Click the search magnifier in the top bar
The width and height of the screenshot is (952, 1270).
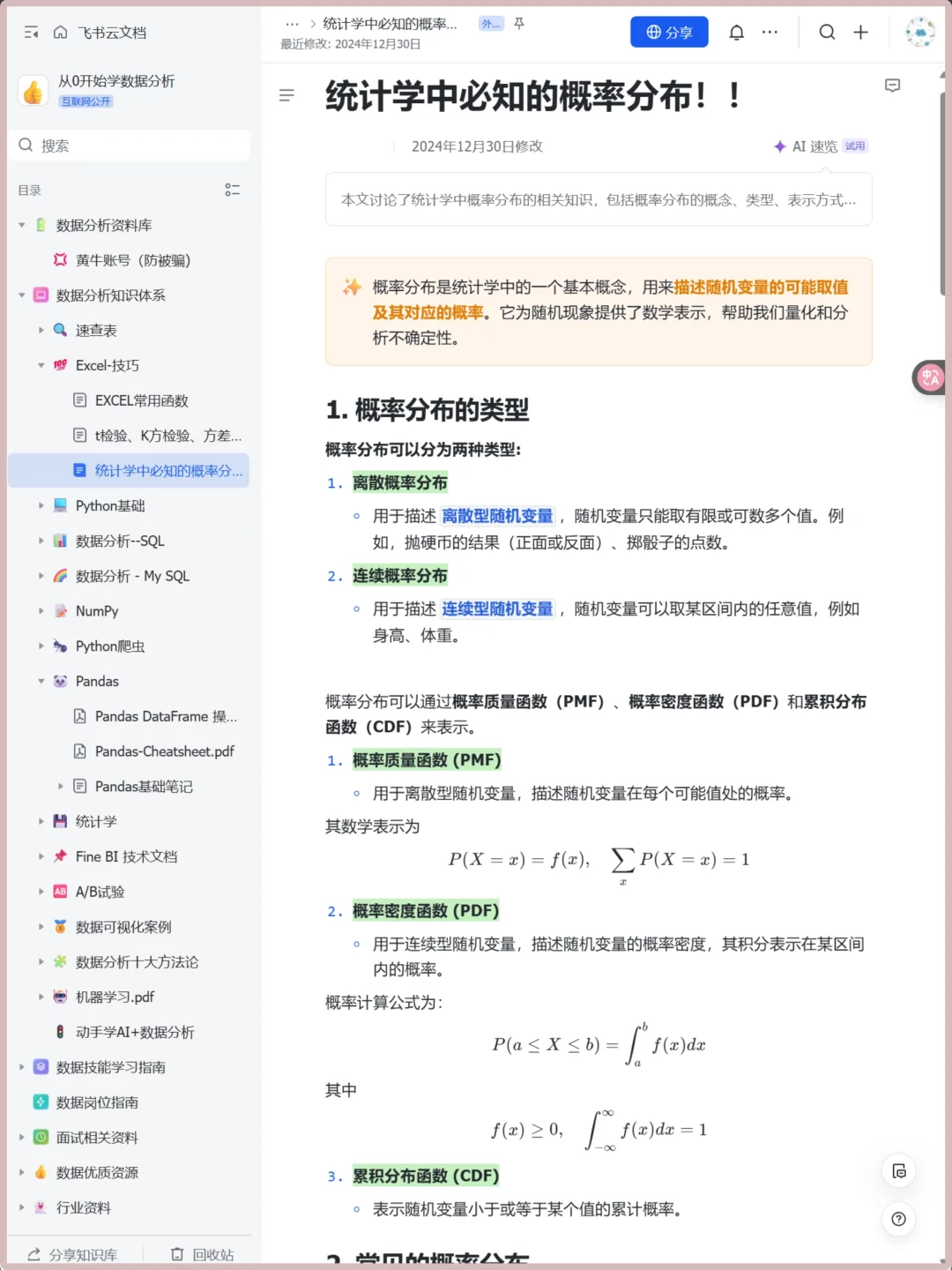point(827,32)
